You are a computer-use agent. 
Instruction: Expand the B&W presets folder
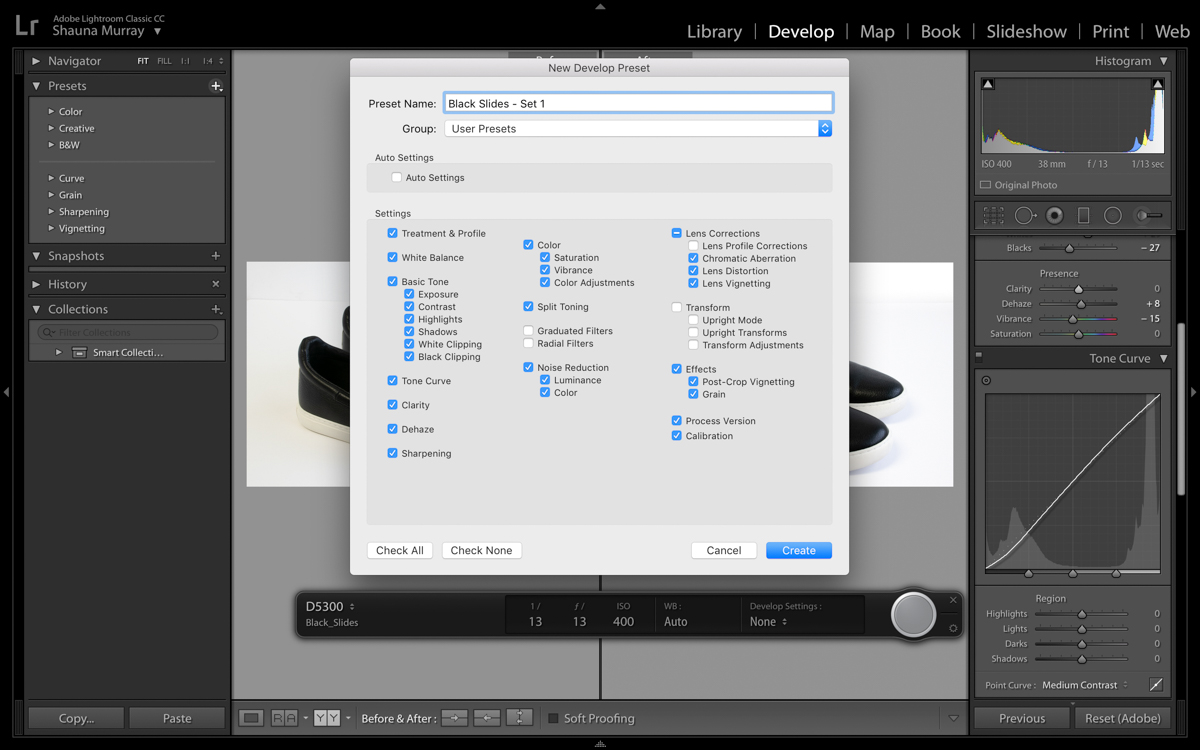[52, 145]
